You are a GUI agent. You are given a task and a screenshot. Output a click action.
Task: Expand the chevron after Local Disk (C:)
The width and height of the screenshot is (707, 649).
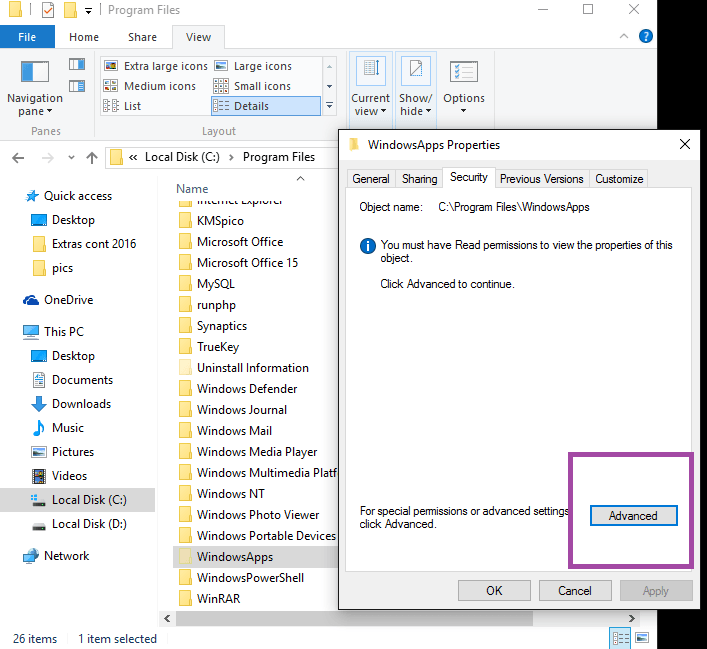(231, 157)
